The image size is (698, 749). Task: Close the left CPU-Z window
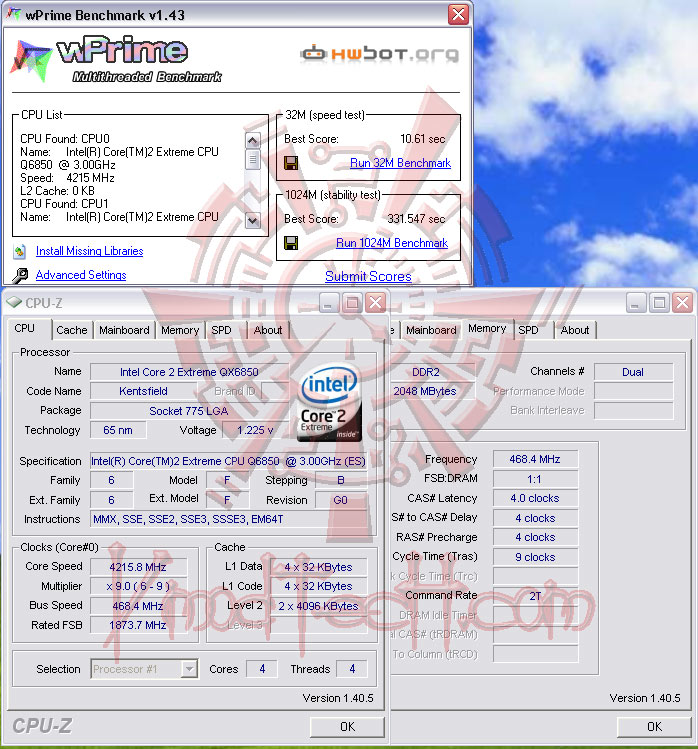(x=376, y=303)
